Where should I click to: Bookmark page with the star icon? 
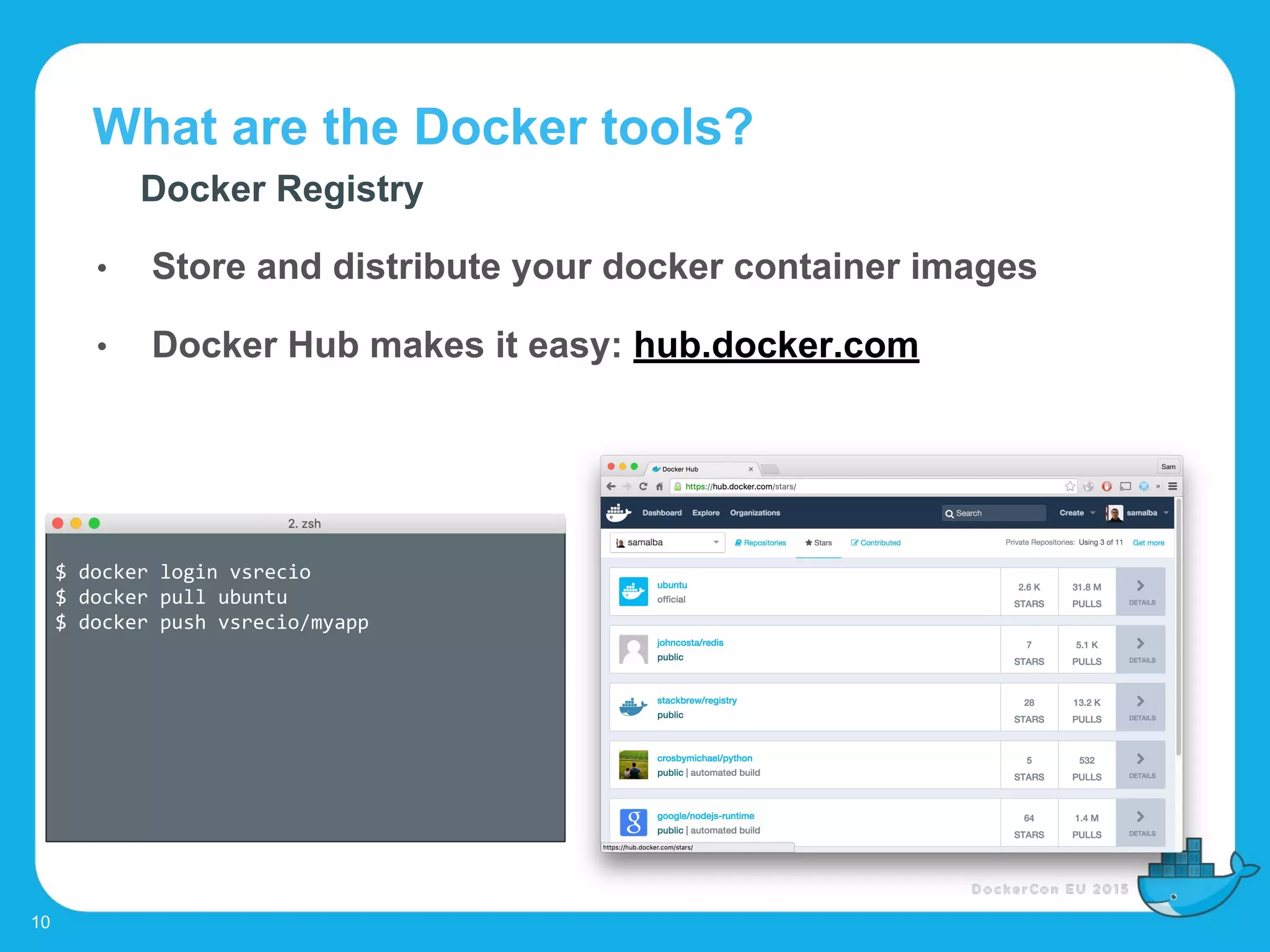[x=1070, y=487]
